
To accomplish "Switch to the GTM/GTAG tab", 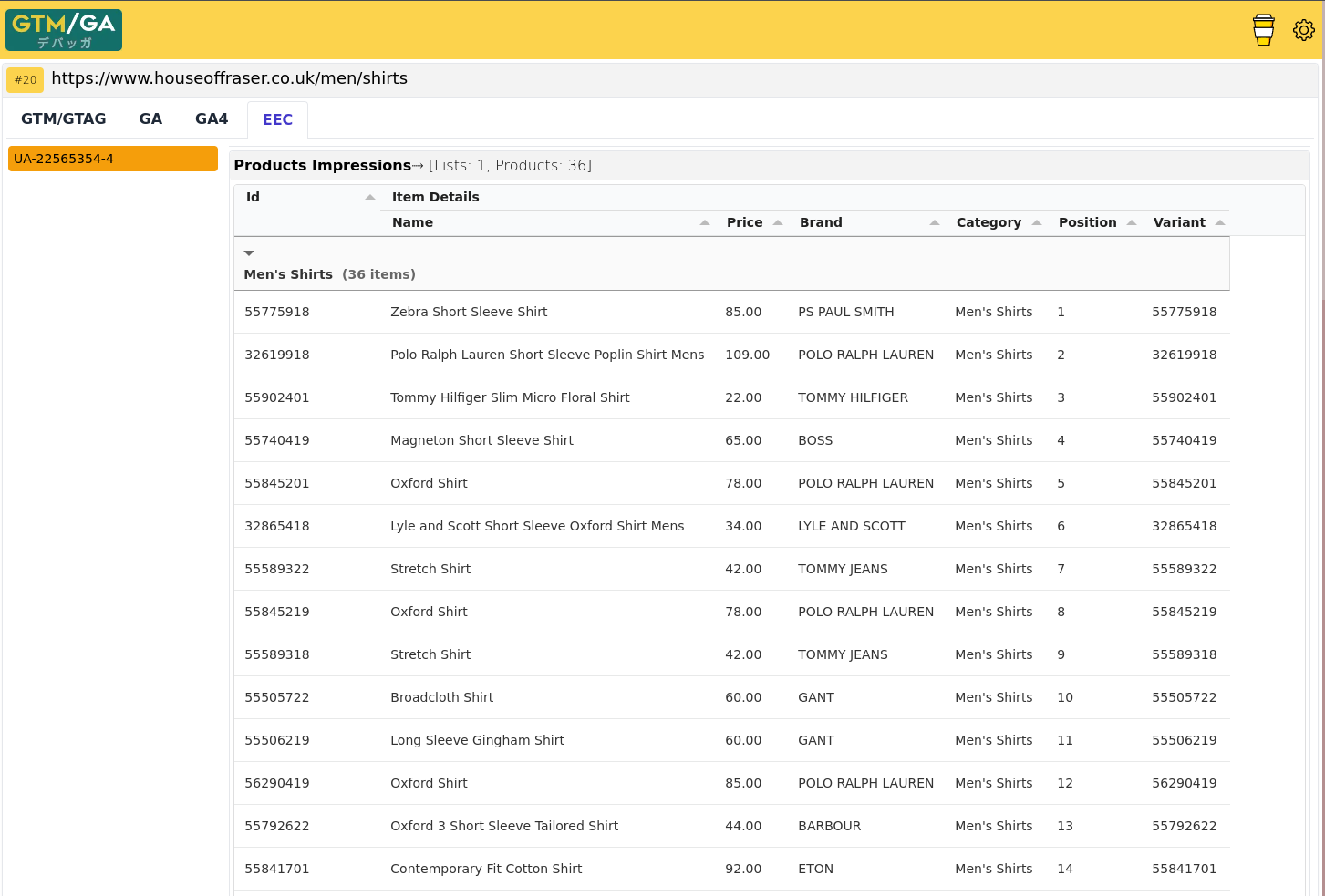I will pyautogui.click(x=64, y=119).
